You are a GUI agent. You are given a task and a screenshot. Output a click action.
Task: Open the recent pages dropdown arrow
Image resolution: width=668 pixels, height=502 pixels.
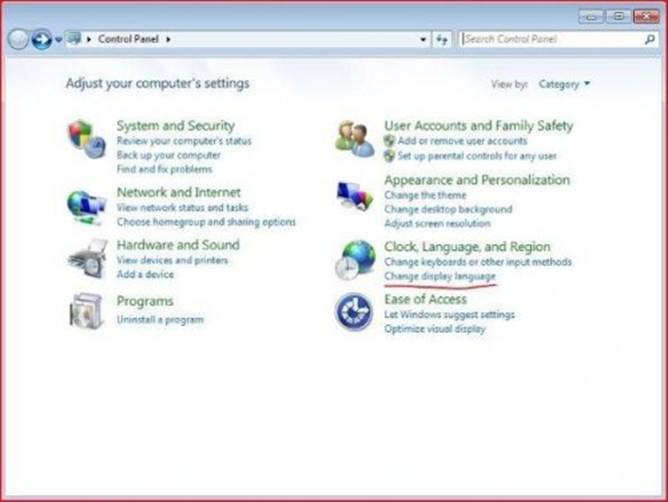tap(58, 40)
